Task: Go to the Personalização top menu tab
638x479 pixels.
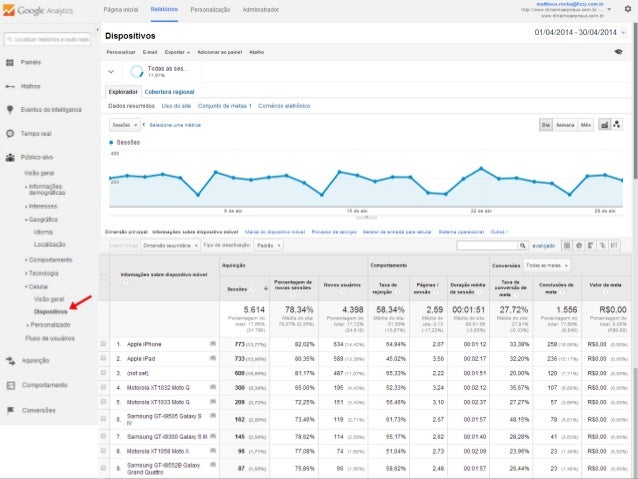Action: (x=209, y=8)
